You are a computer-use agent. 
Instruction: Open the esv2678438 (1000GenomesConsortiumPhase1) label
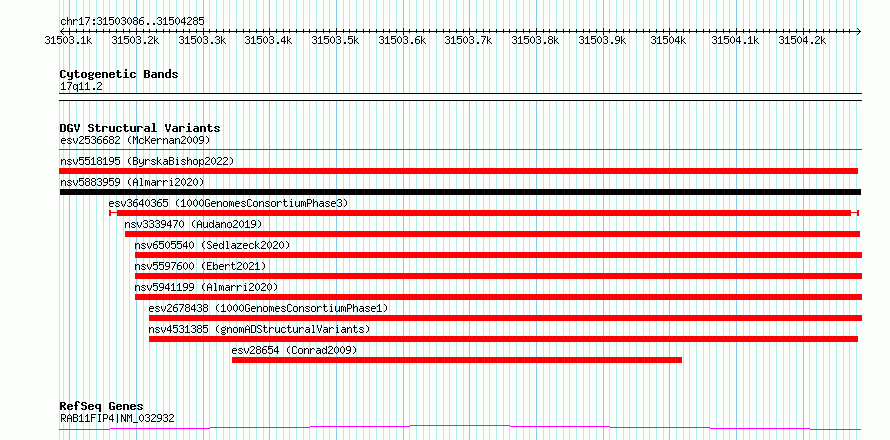[x=268, y=308]
